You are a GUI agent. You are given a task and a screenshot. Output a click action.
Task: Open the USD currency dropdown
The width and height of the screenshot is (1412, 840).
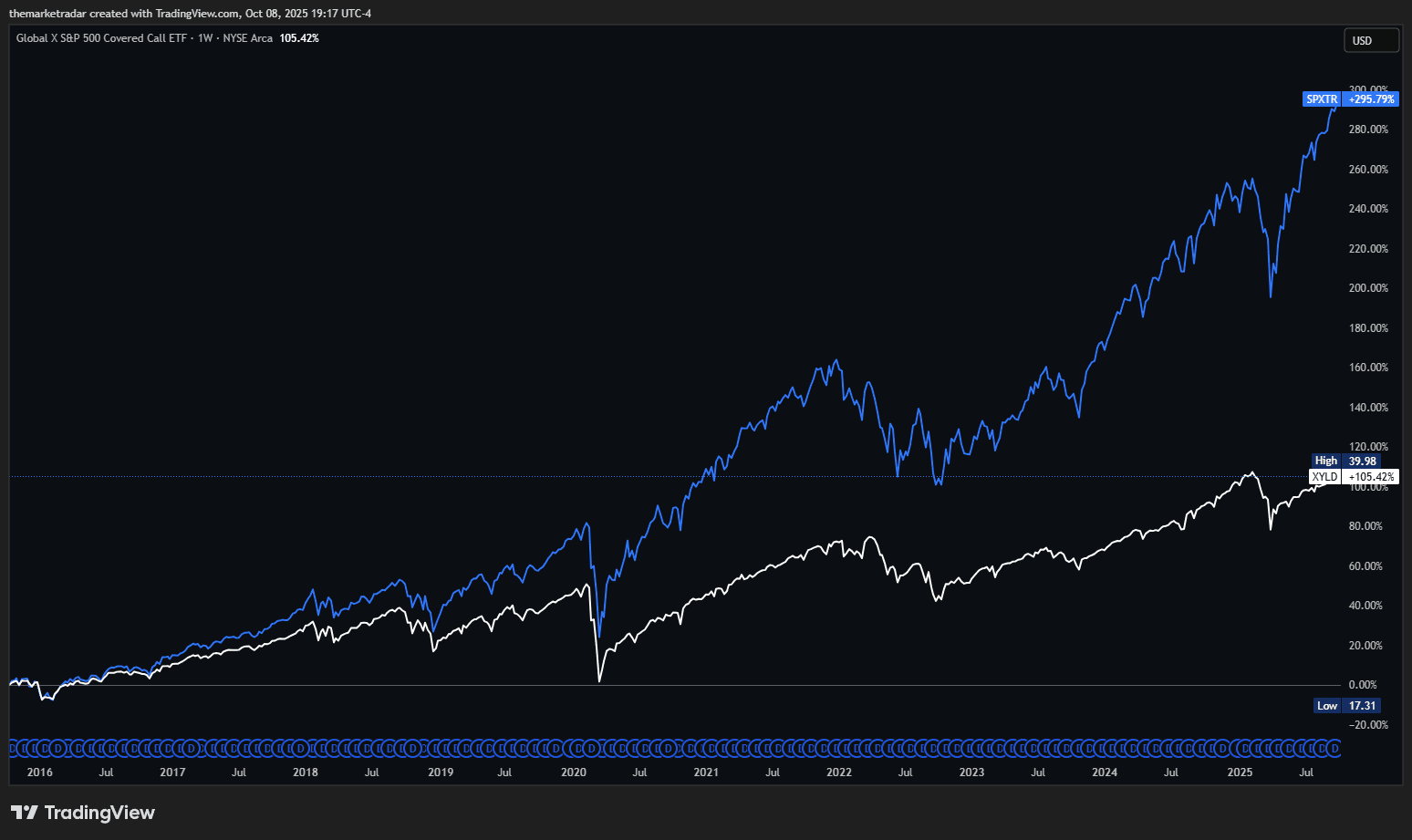tap(1370, 41)
